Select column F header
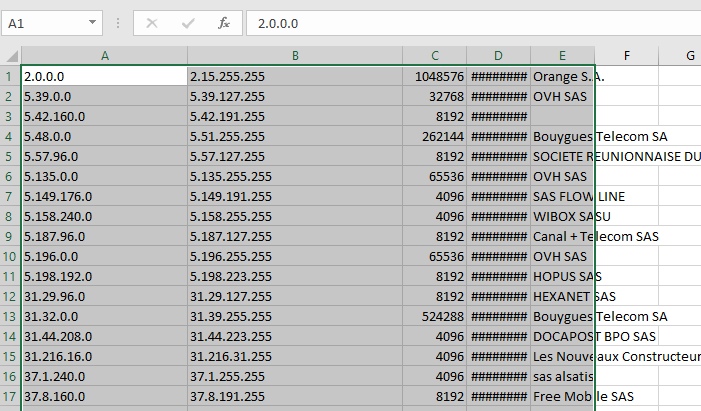The image size is (701, 411). pyautogui.click(x=626, y=56)
